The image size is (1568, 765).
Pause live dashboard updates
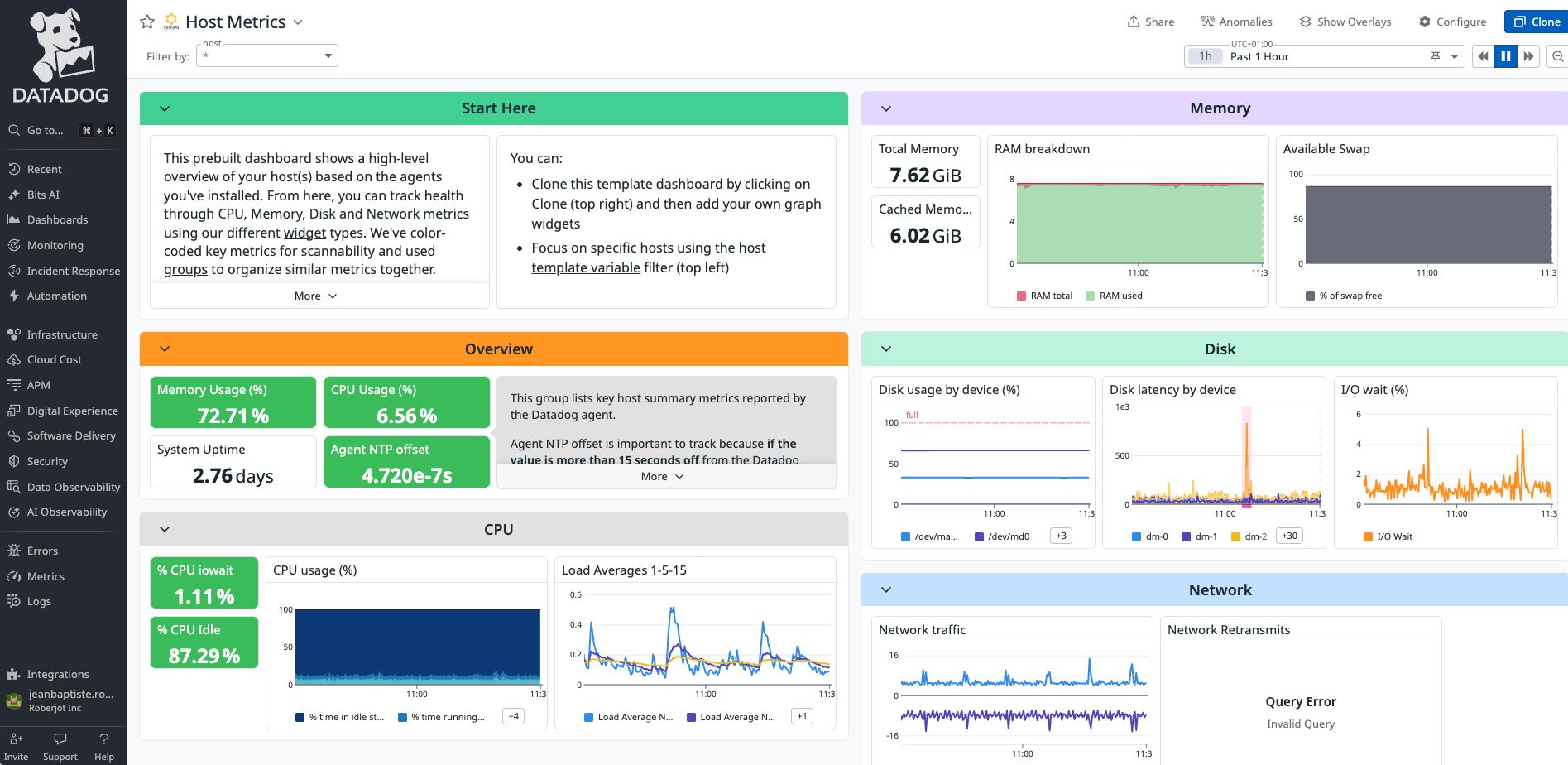1506,56
